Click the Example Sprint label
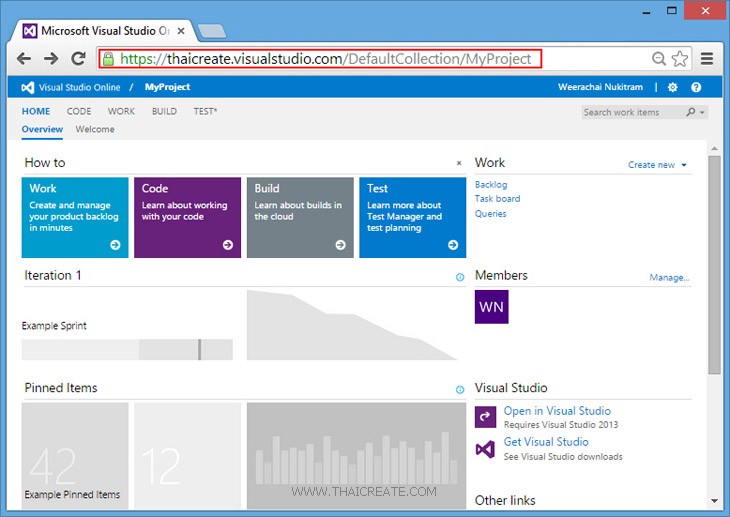 [x=54, y=326]
